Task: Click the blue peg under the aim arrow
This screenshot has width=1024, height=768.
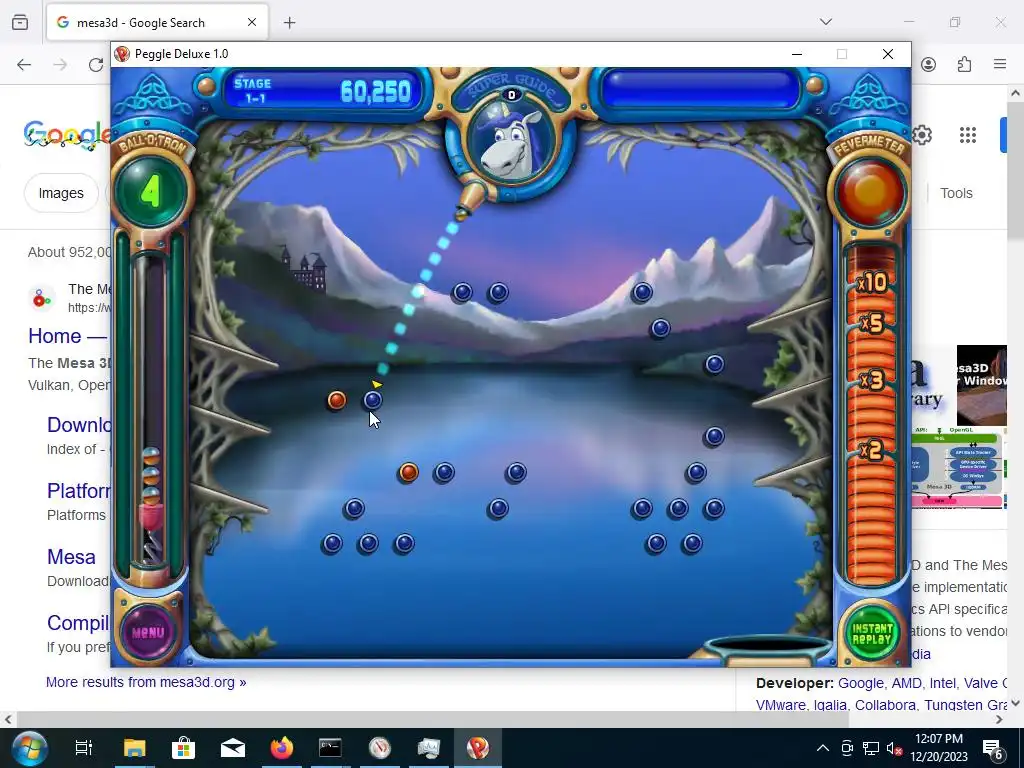Action: click(x=373, y=400)
